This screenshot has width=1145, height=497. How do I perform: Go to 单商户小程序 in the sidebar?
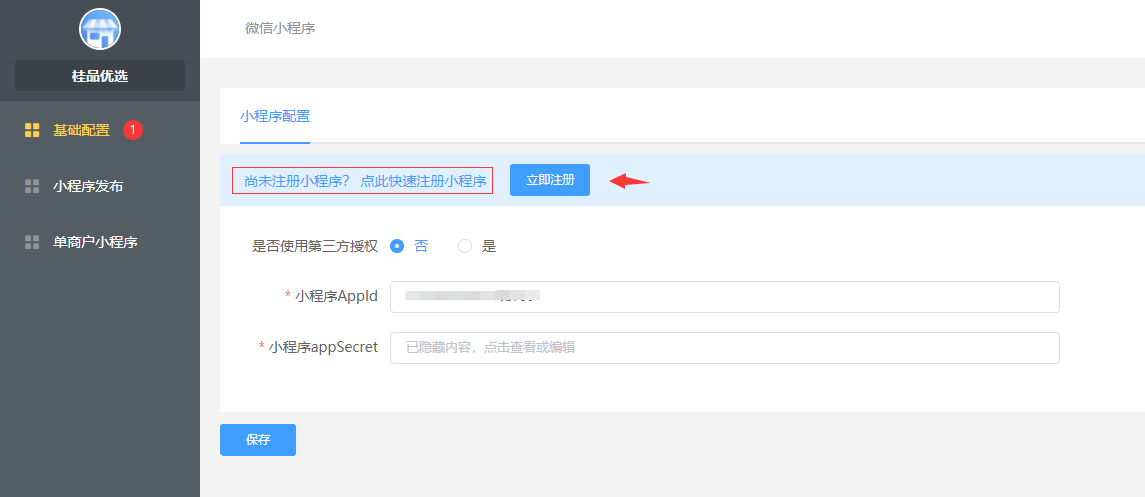click(95, 242)
